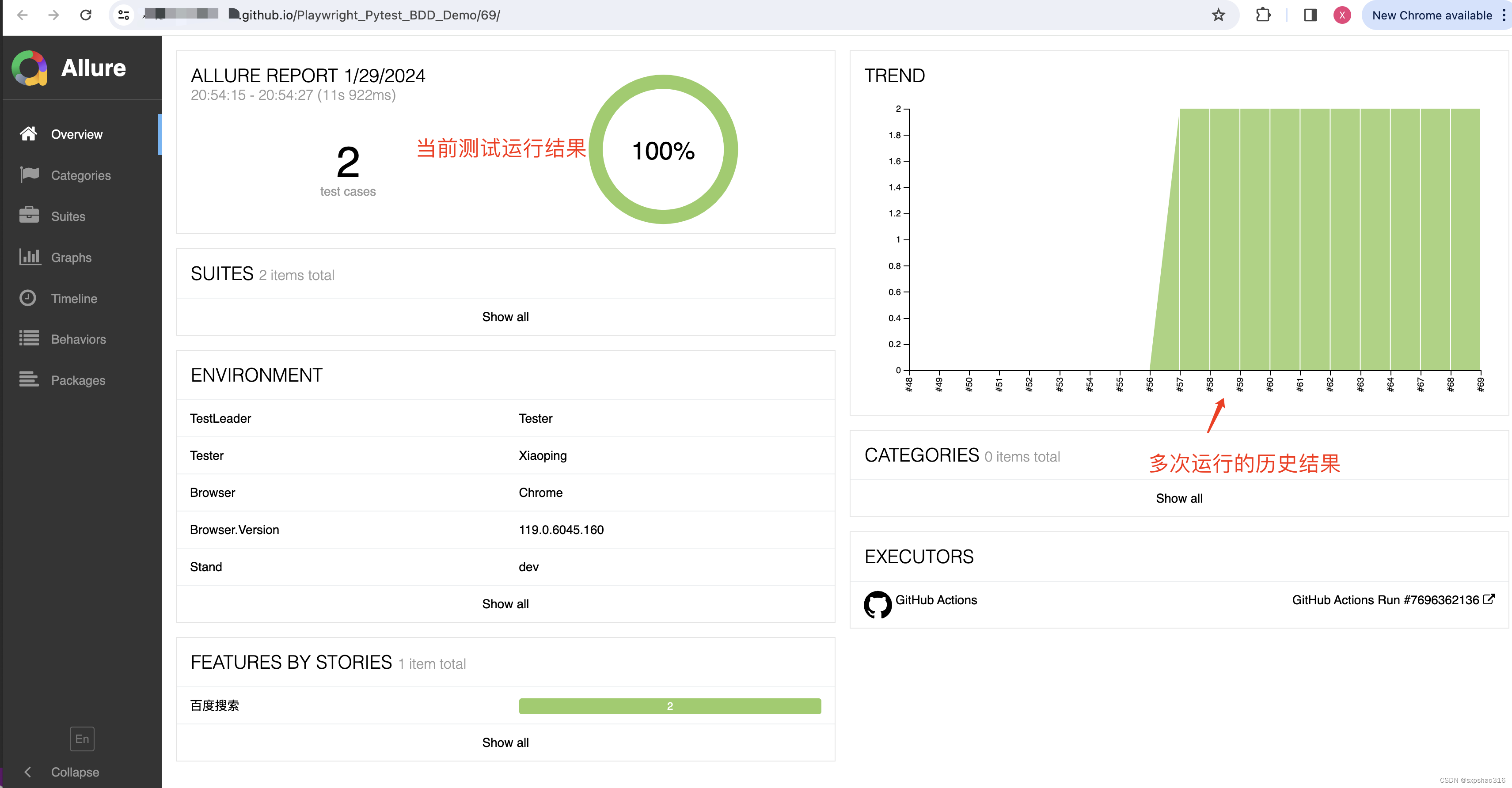
Task: Click the green 百度搜索 progress bar
Action: (670, 706)
